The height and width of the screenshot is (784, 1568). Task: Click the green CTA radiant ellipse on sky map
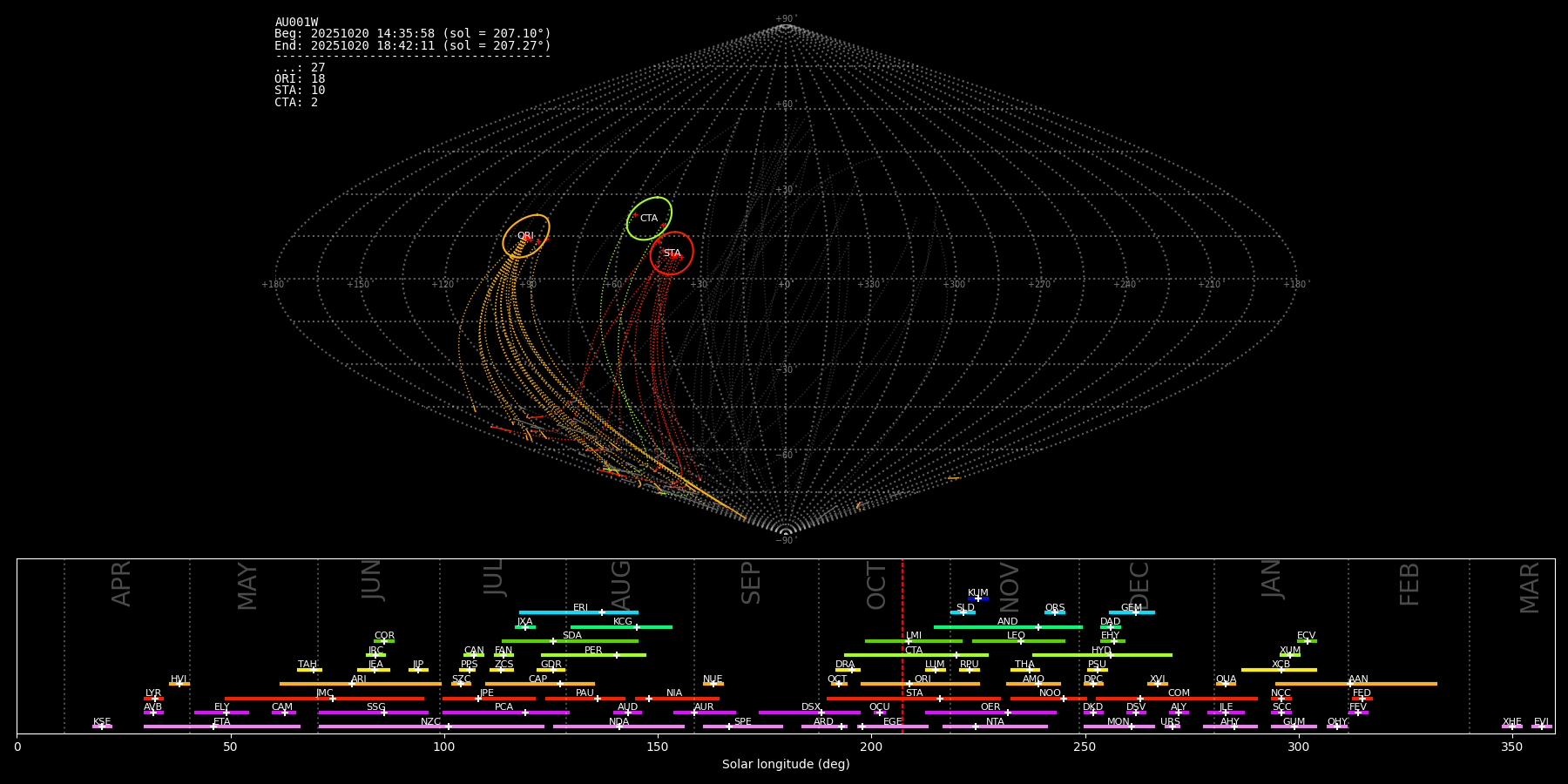pos(649,219)
